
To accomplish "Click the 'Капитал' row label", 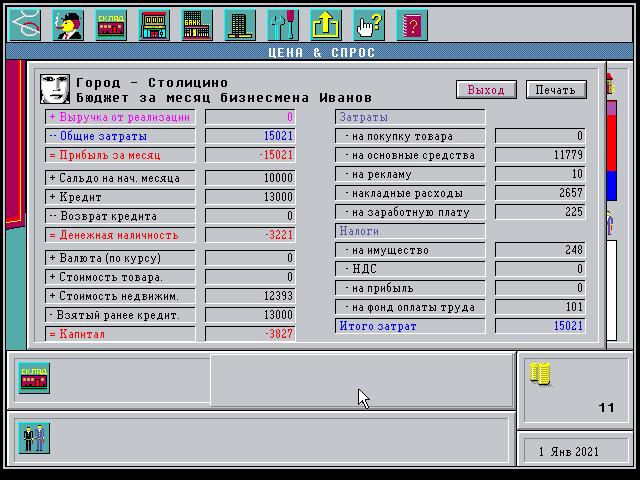I will pyautogui.click(x=120, y=334).
